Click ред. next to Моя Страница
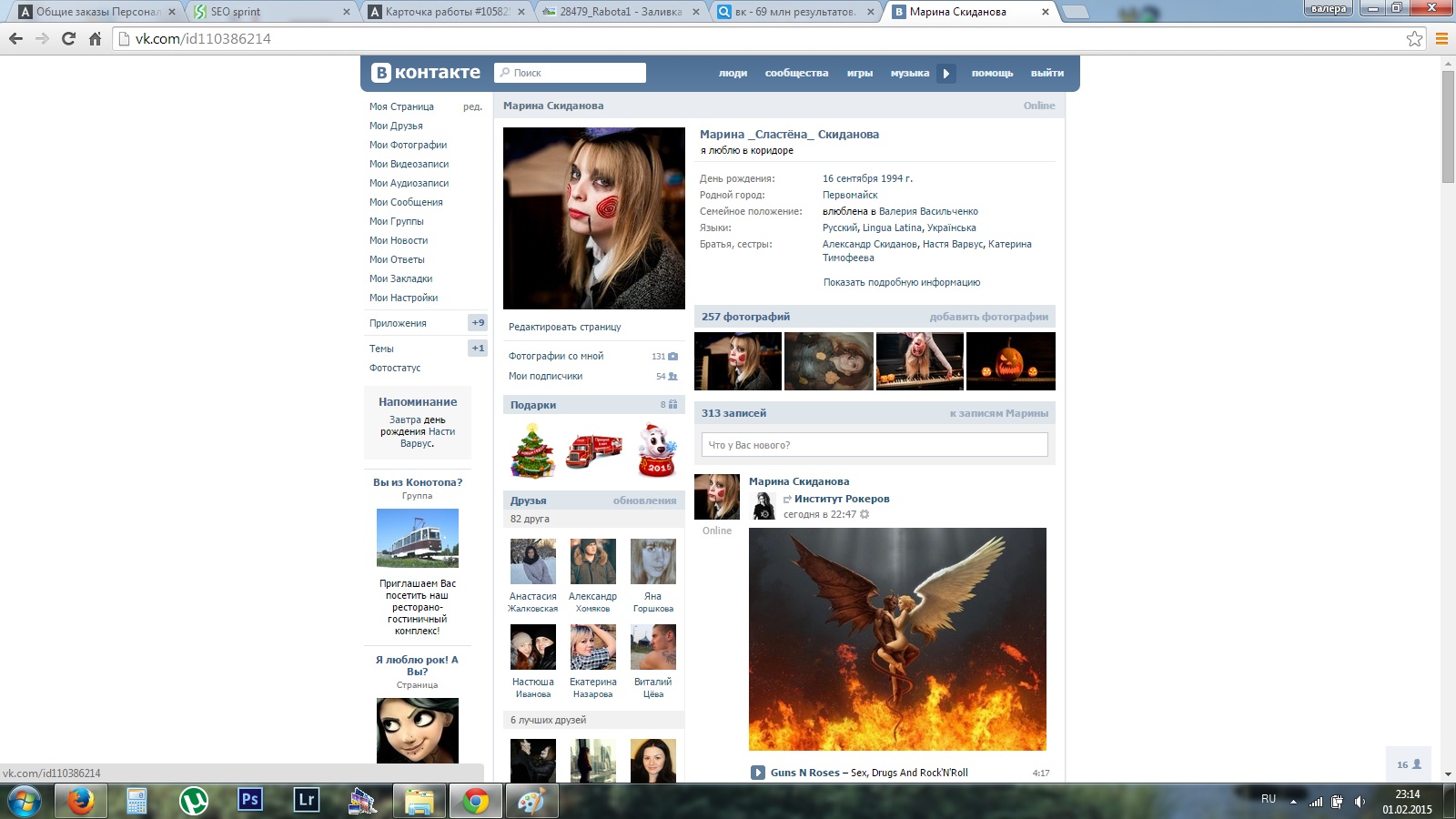This screenshot has width=1456, height=819. pos(472,106)
